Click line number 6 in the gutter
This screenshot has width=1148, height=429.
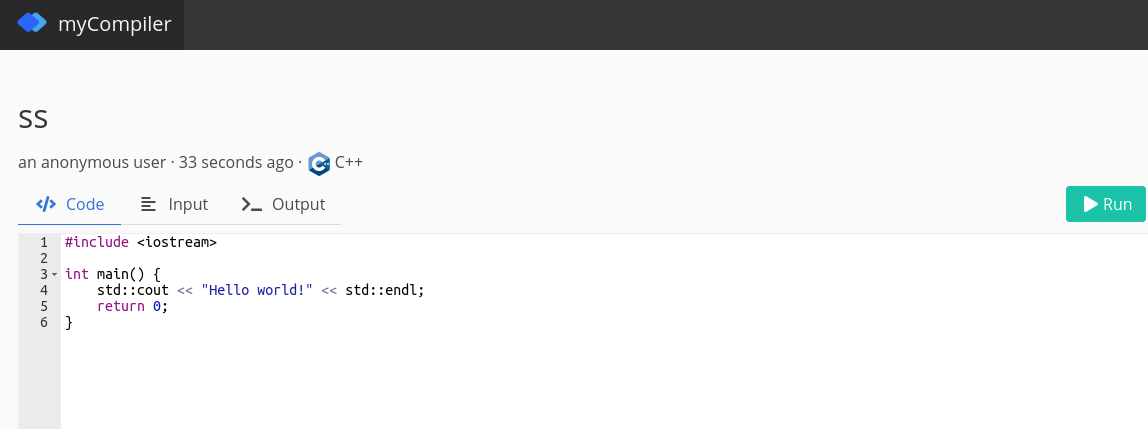[x=43, y=322]
